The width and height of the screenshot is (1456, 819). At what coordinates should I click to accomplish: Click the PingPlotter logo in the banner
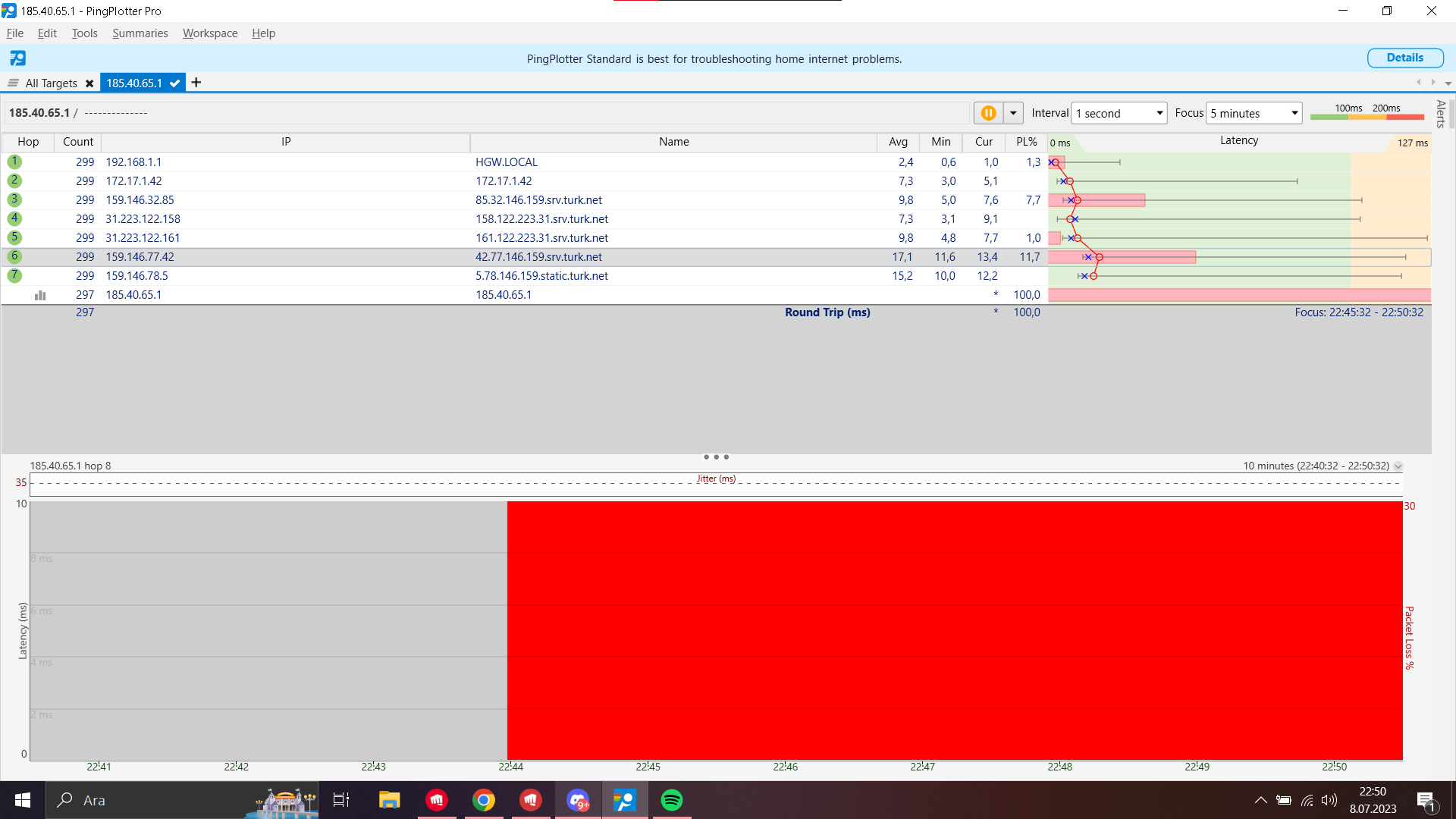(x=17, y=58)
